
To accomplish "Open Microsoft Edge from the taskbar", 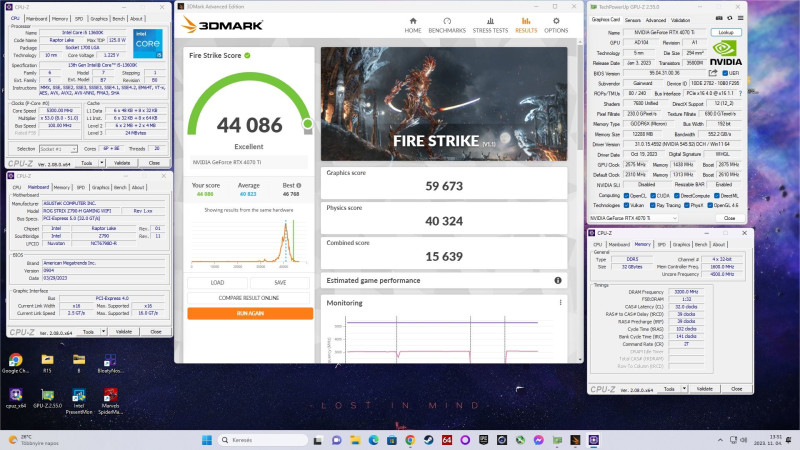I will 373,440.
